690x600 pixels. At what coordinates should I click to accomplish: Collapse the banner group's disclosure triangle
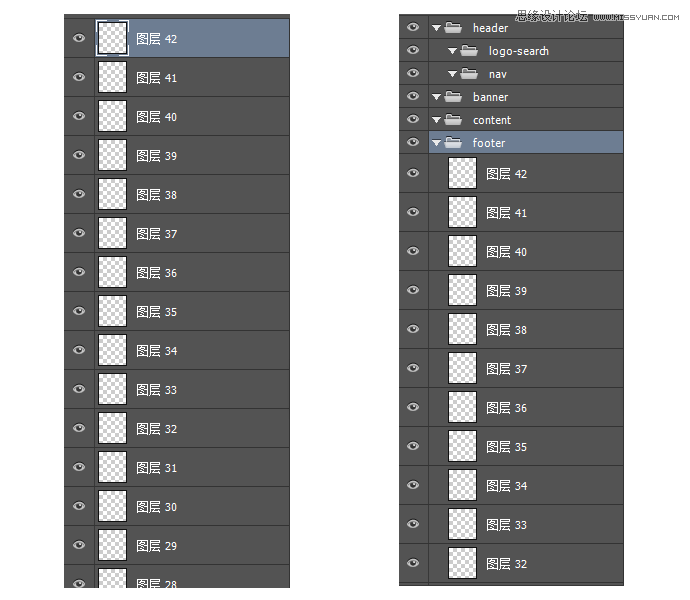[x=436, y=97]
